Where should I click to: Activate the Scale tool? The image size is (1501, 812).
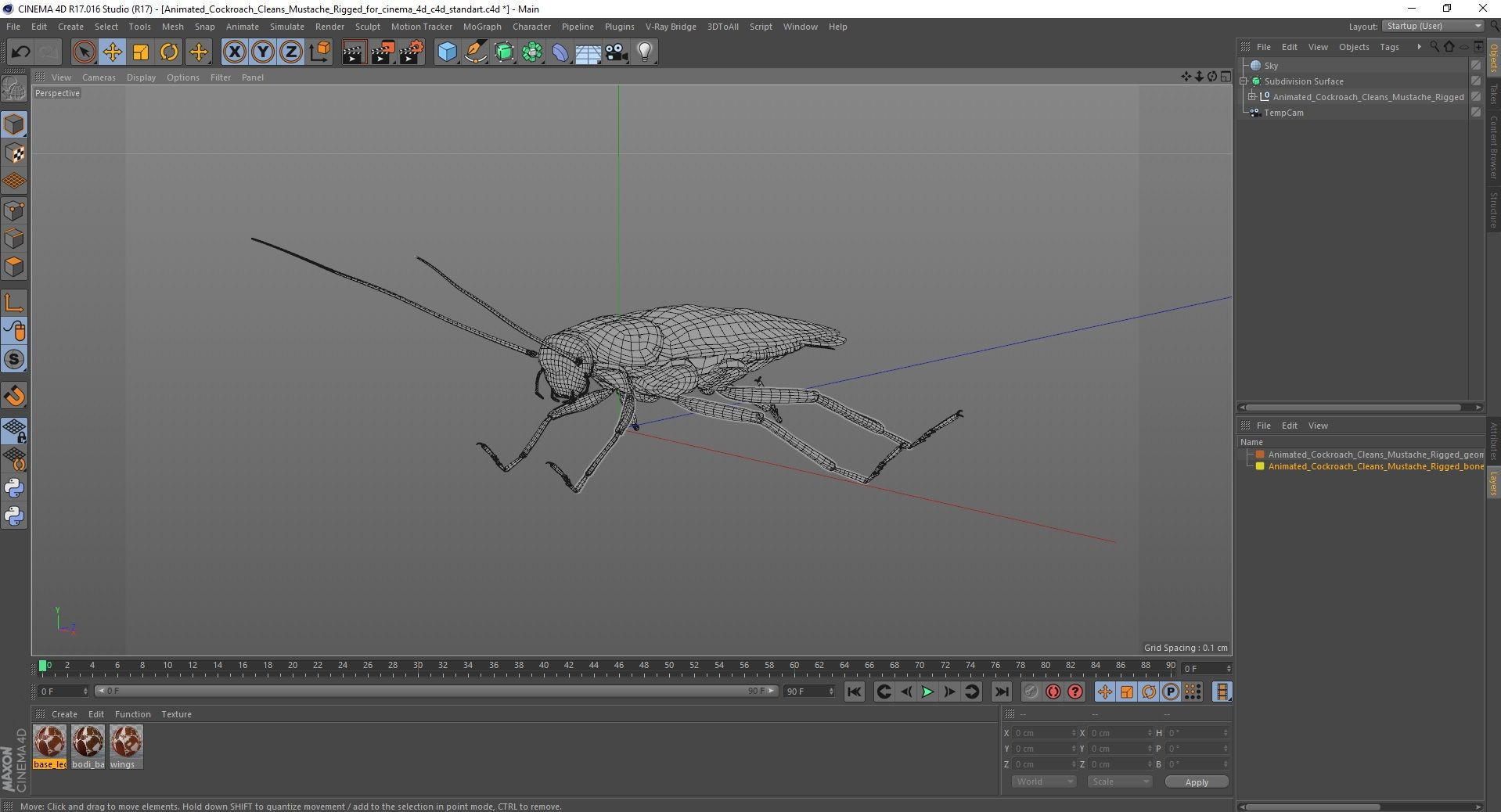click(x=141, y=52)
